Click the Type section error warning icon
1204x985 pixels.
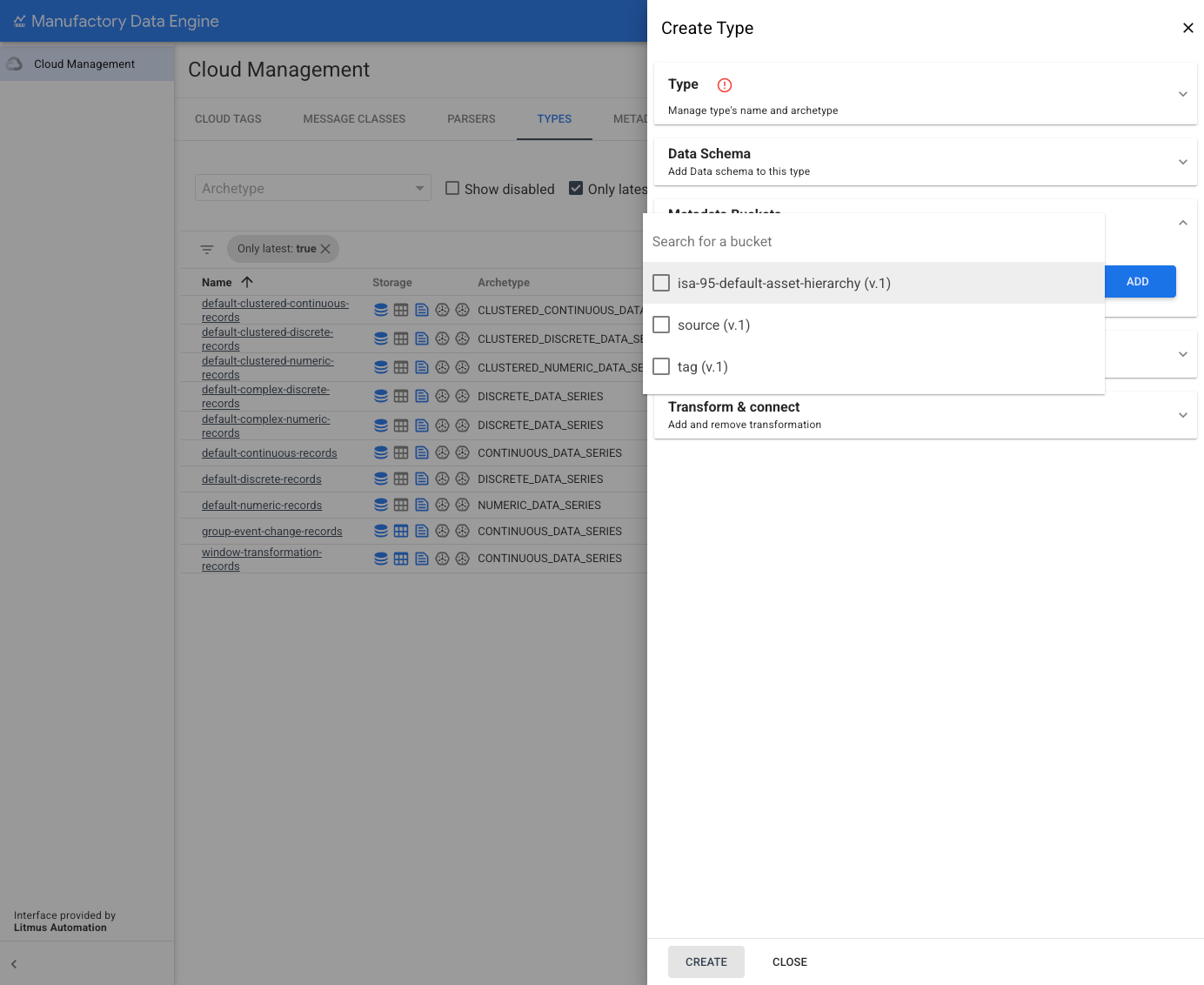point(725,85)
